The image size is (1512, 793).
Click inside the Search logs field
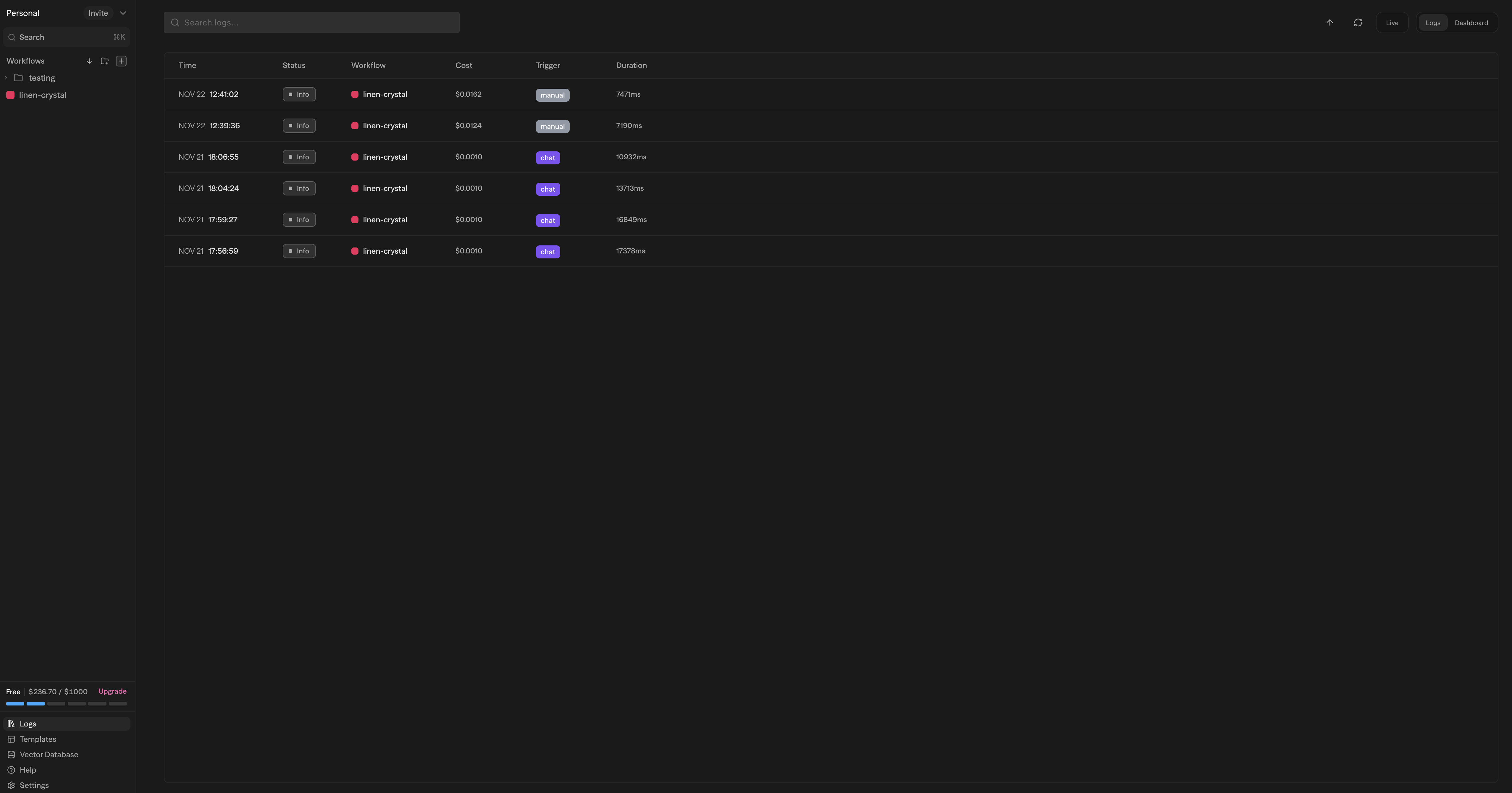[311, 22]
